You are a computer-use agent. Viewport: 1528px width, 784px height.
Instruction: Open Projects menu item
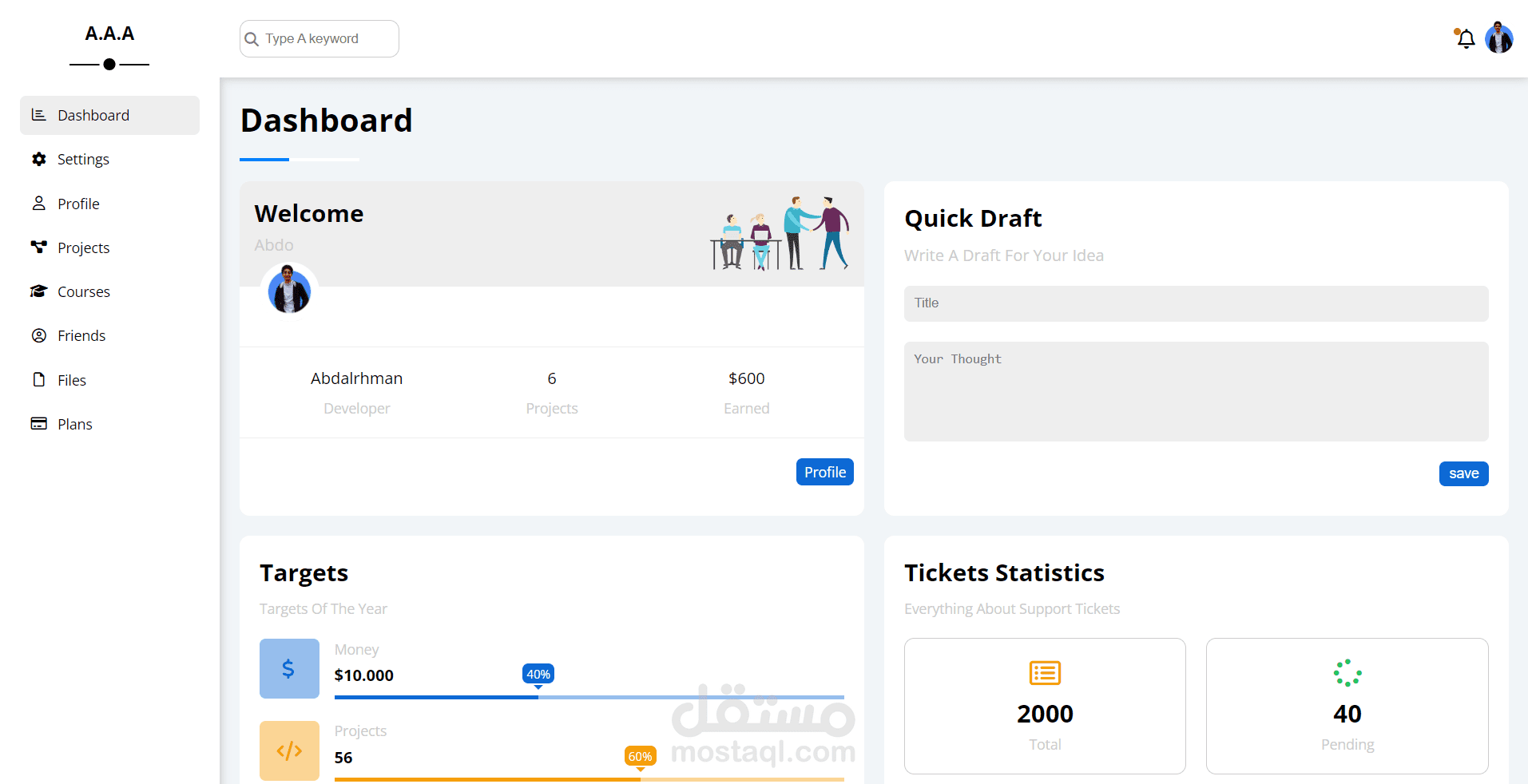[109, 247]
